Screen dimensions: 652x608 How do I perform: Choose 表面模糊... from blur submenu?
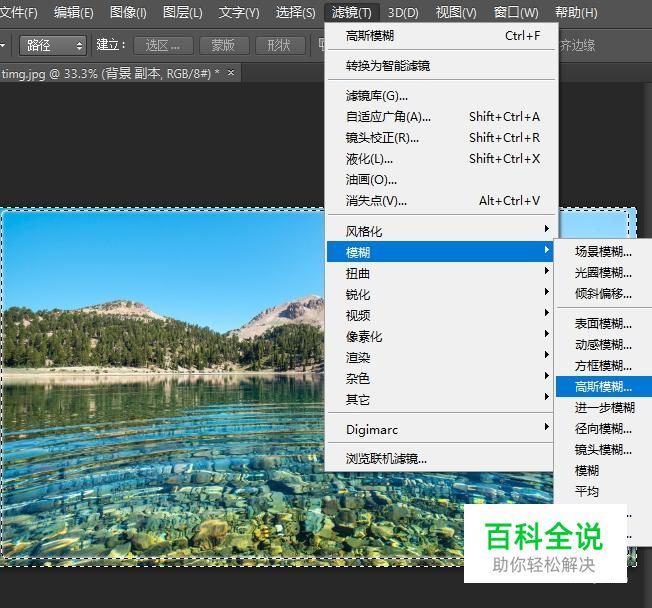604,323
